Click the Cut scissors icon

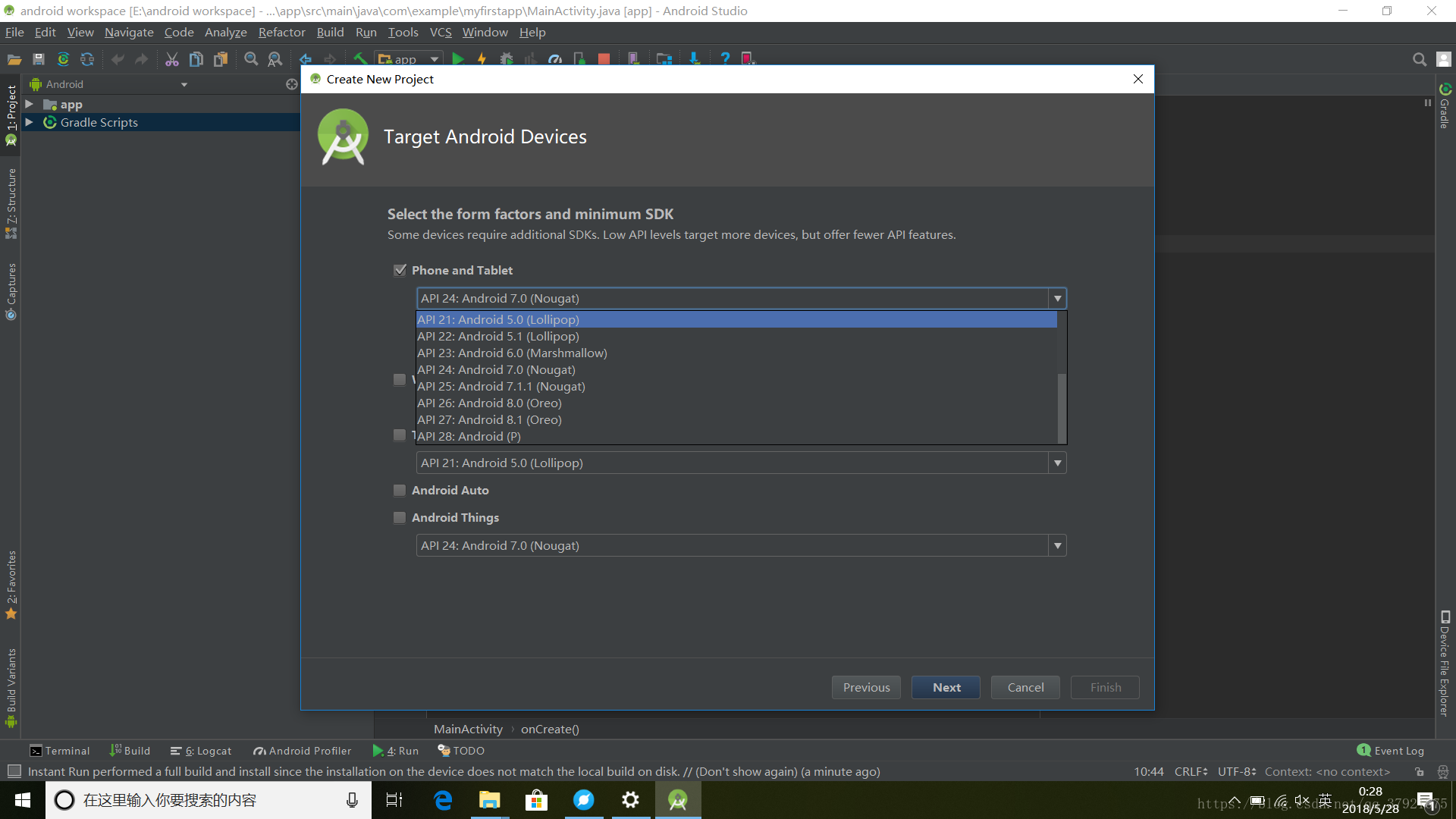tap(172, 59)
